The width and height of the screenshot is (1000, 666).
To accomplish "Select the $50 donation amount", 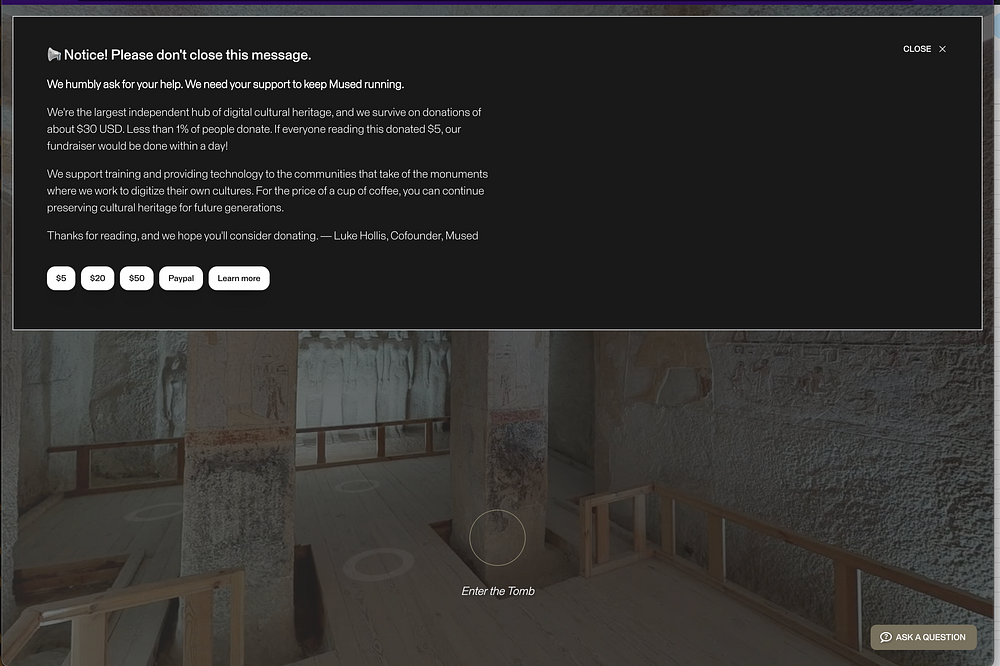I will click(x=136, y=278).
